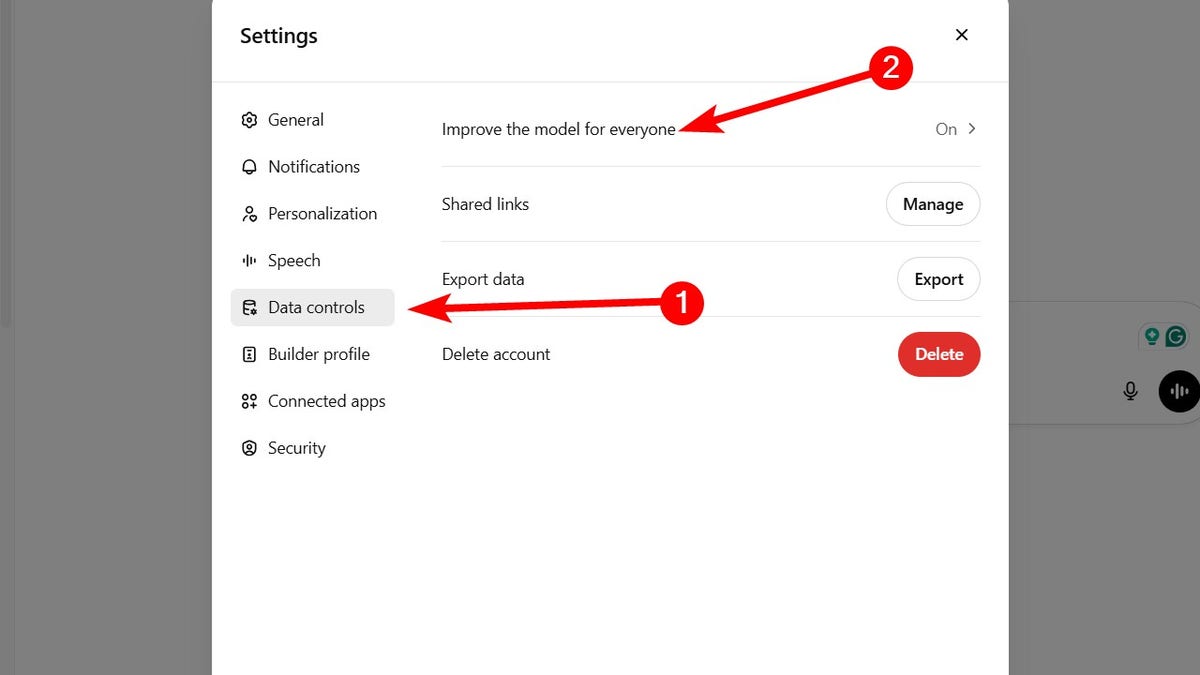1200x675 pixels.
Task: Click the Export data button
Action: coord(938,279)
